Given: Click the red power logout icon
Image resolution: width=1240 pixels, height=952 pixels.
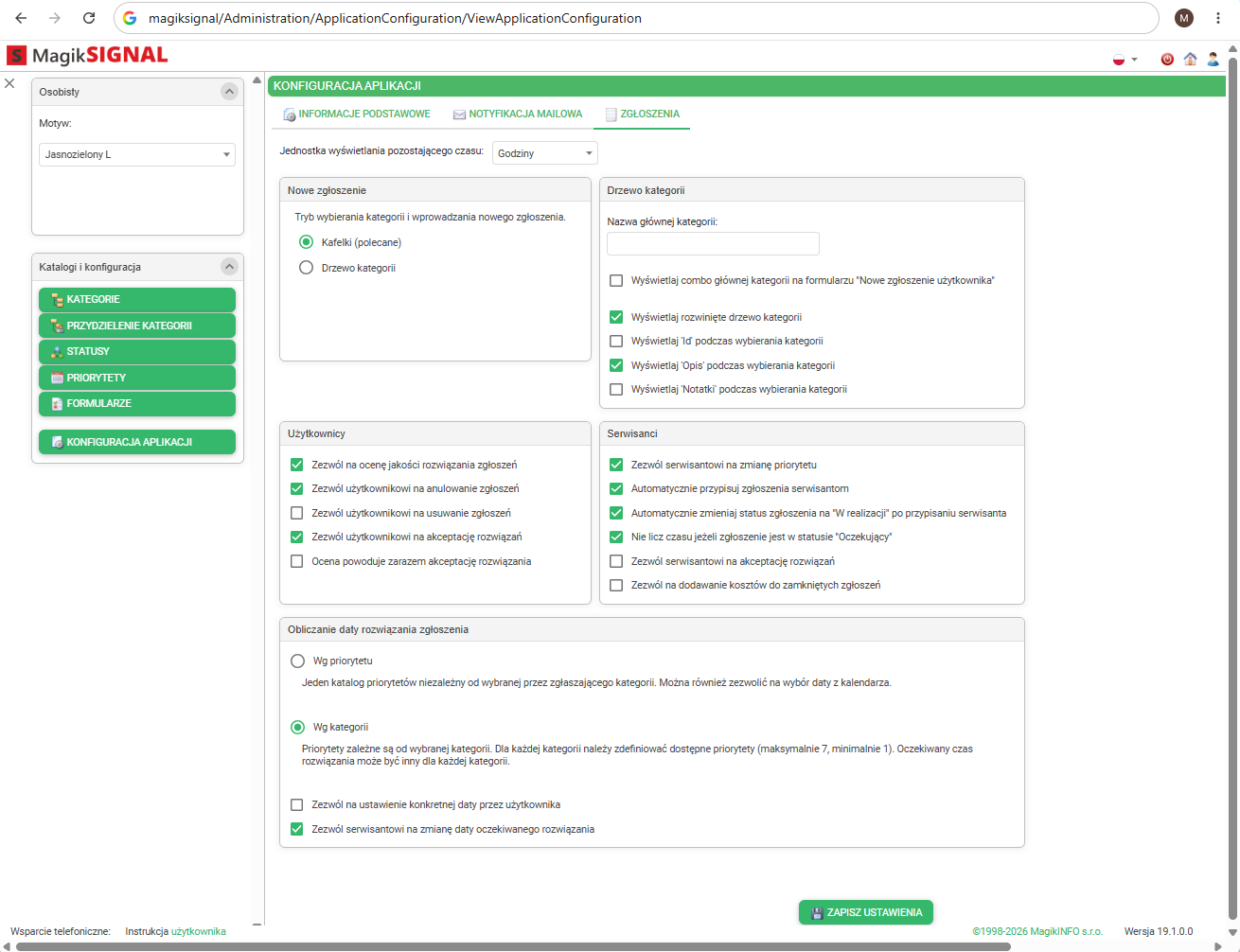Looking at the screenshot, I should [1167, 59].
